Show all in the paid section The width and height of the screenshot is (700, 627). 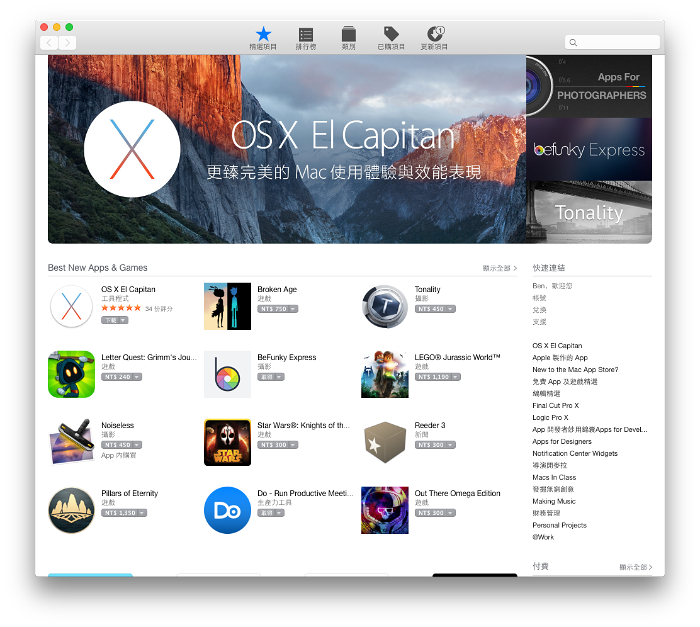click(x=636, y=567)
